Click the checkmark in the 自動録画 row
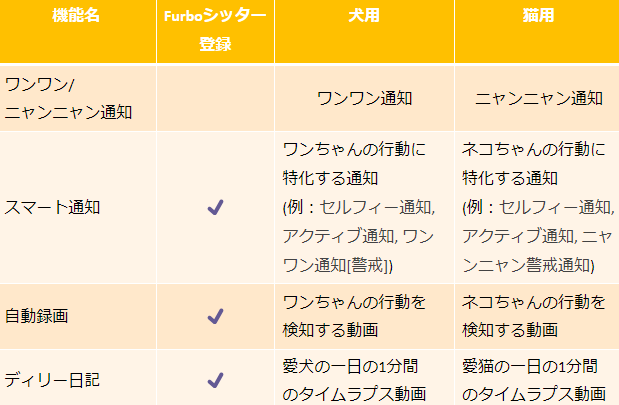 click(x=214, y=316)
